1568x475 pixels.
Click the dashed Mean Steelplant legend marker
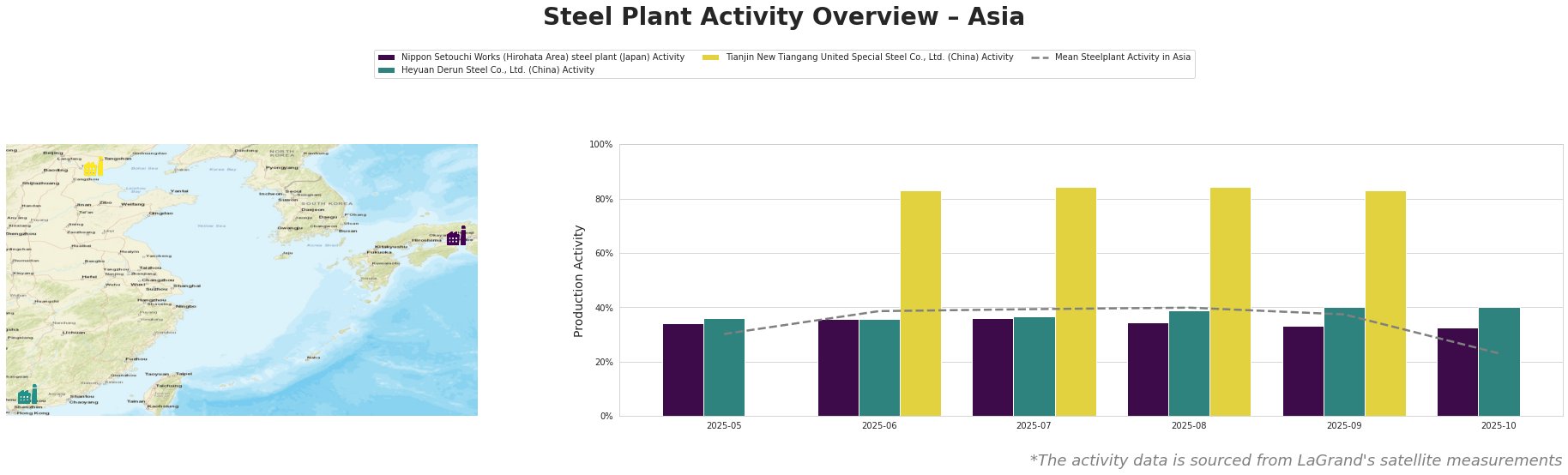(x=1039, y=57)
